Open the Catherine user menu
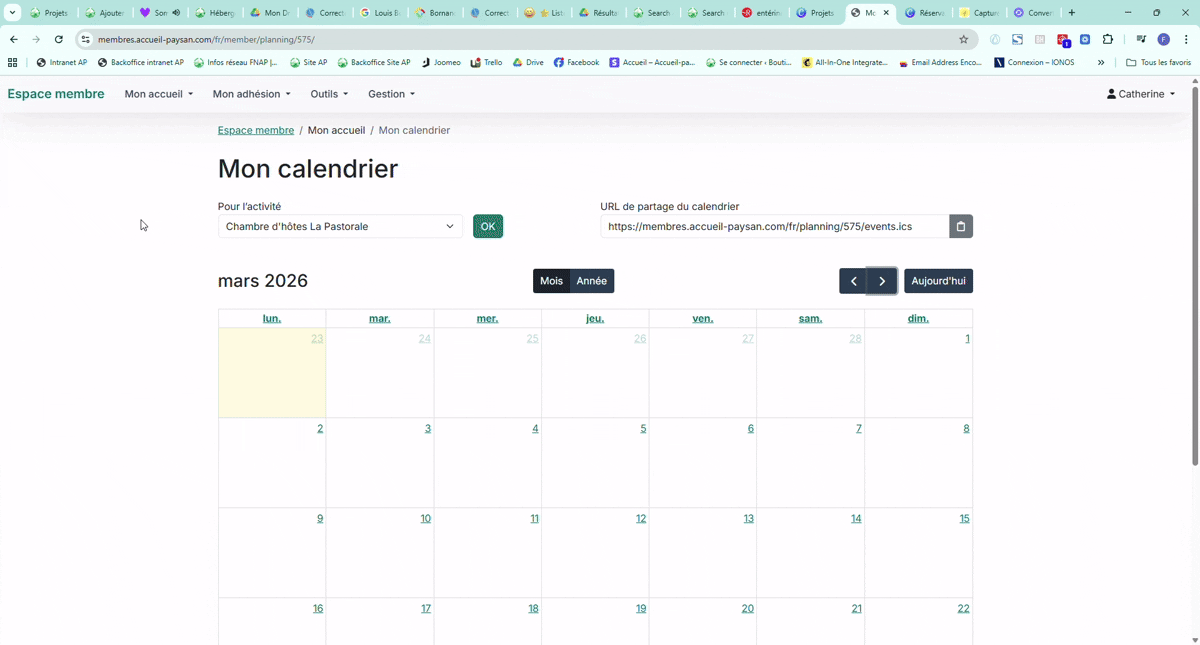 (x=1141, y=94)
